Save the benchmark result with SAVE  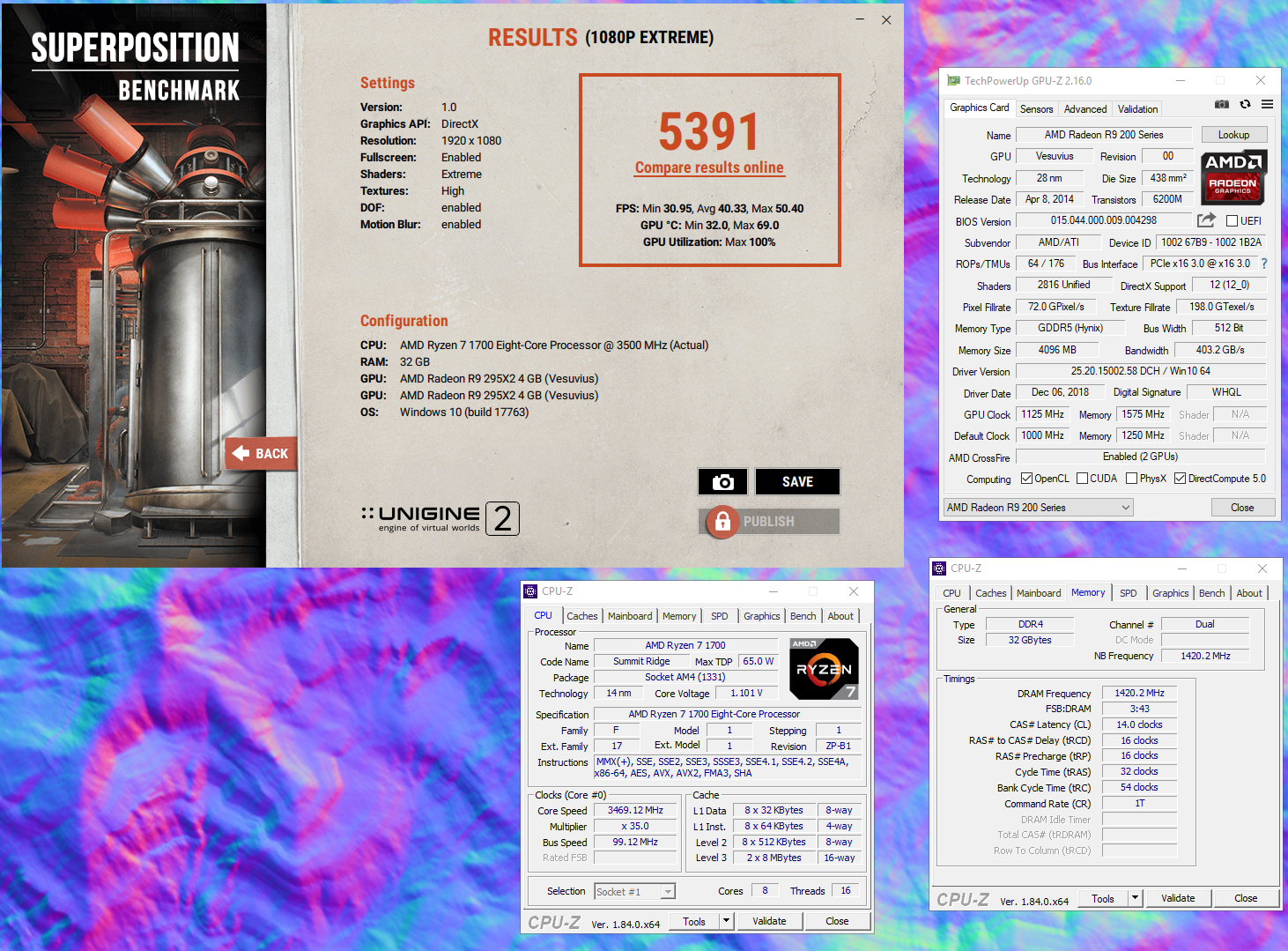click(797, 482)
